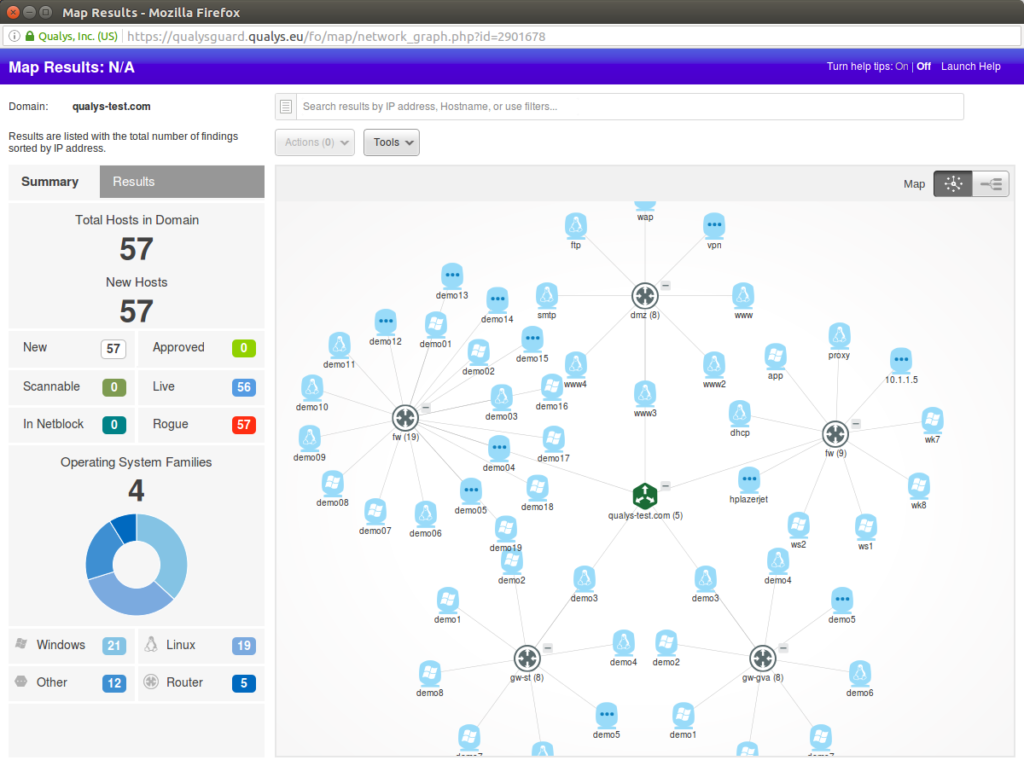Select the smtp host icon
The height and width of the screenshot is (766, 1024).
tap(546, 297)
